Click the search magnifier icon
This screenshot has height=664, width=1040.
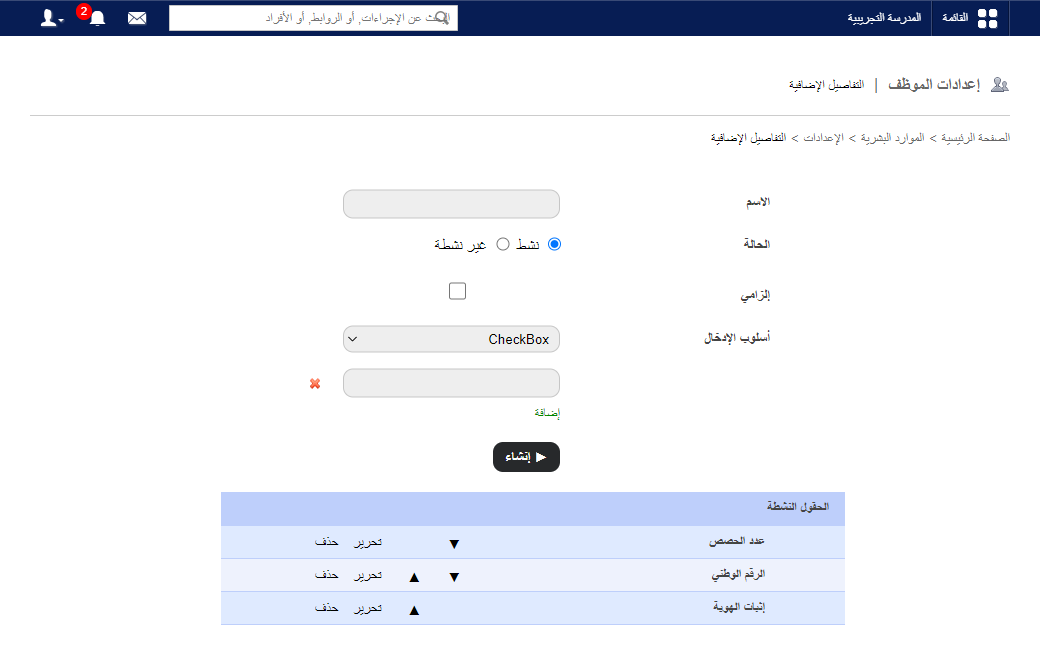pos(440,18)
